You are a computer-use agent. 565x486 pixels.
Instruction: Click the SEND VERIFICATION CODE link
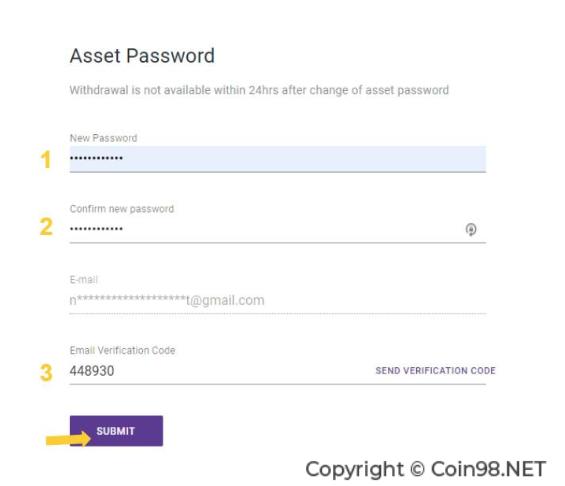(435, 371)
